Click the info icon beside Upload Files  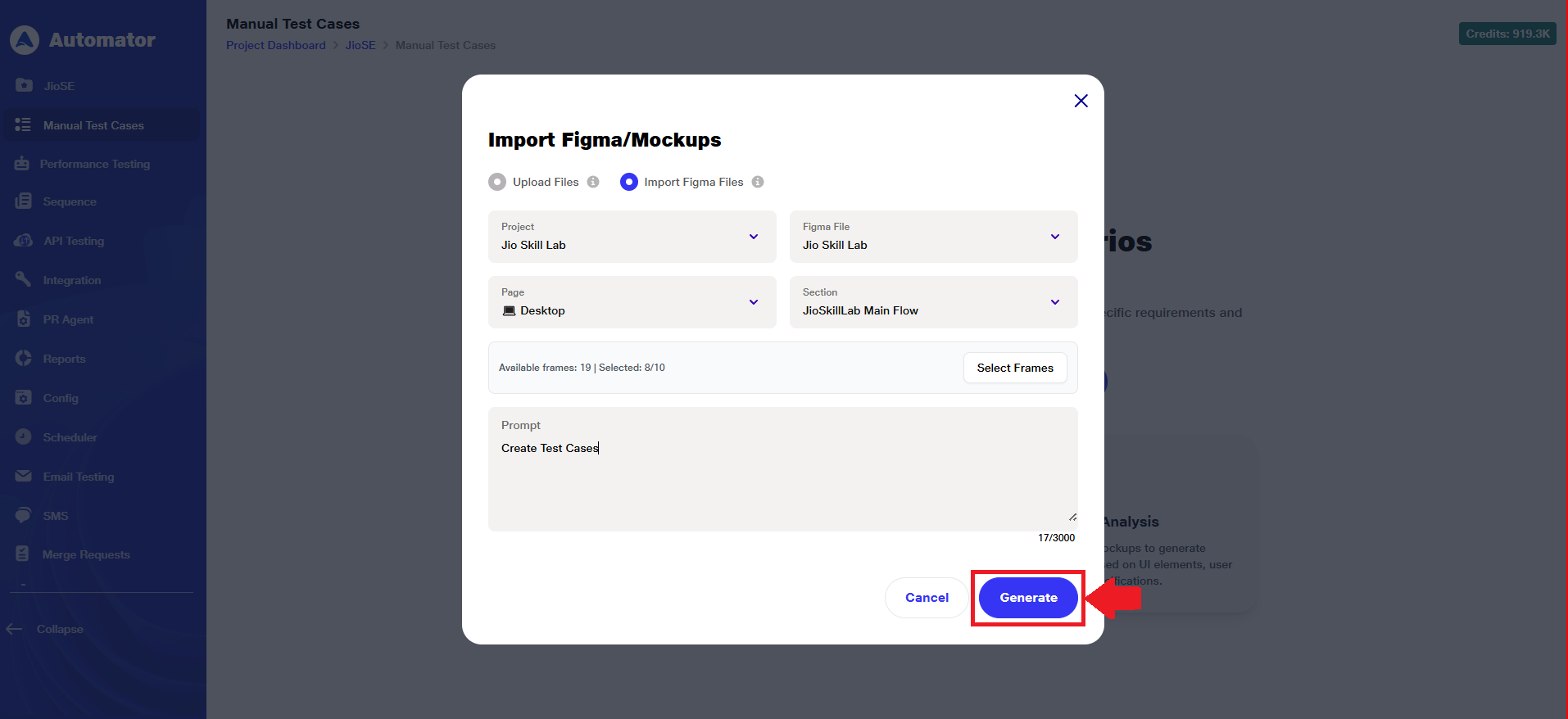tap(593, 182)
